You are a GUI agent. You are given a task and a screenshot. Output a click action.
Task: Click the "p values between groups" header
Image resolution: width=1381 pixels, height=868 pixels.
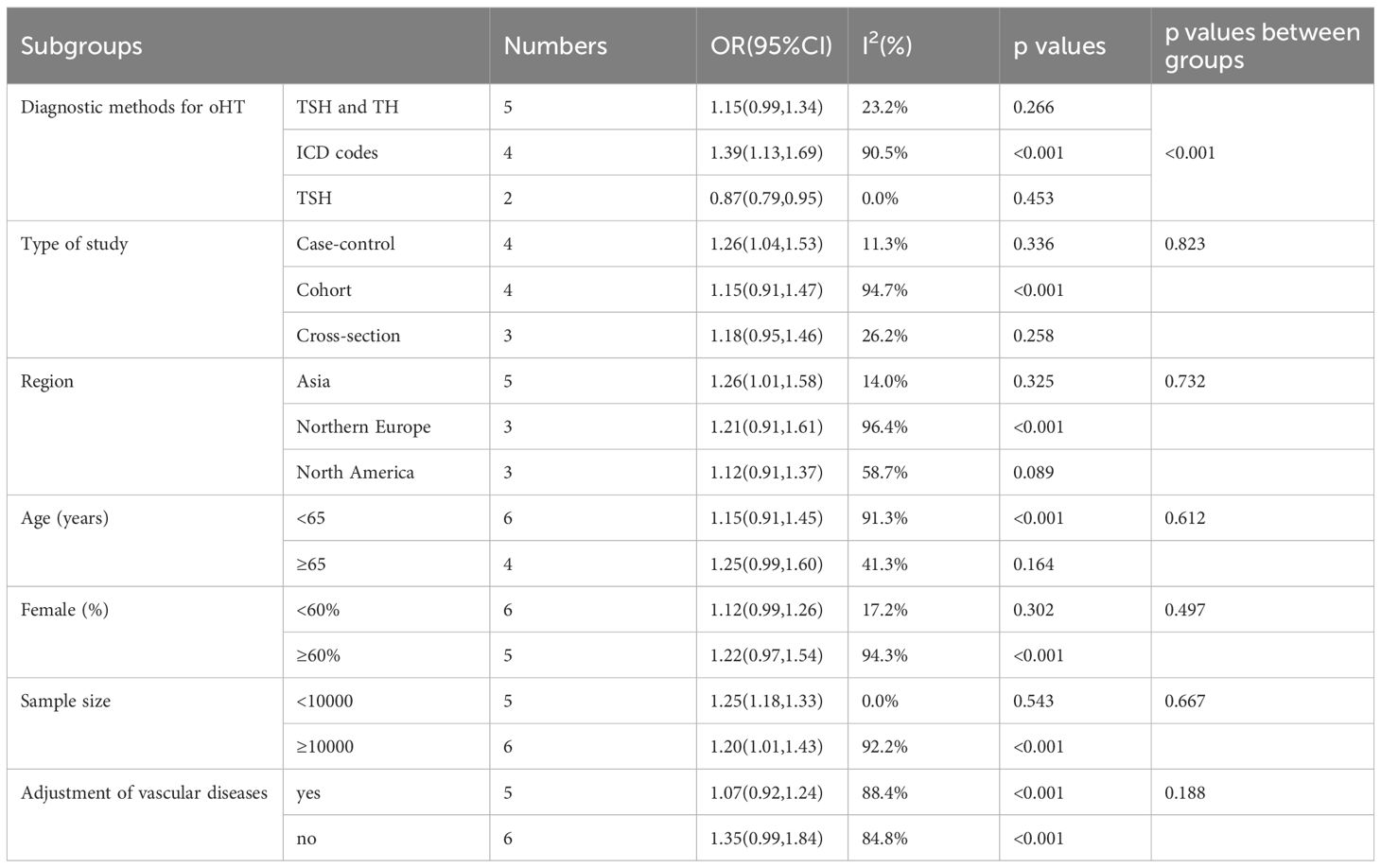point(1262,45)
